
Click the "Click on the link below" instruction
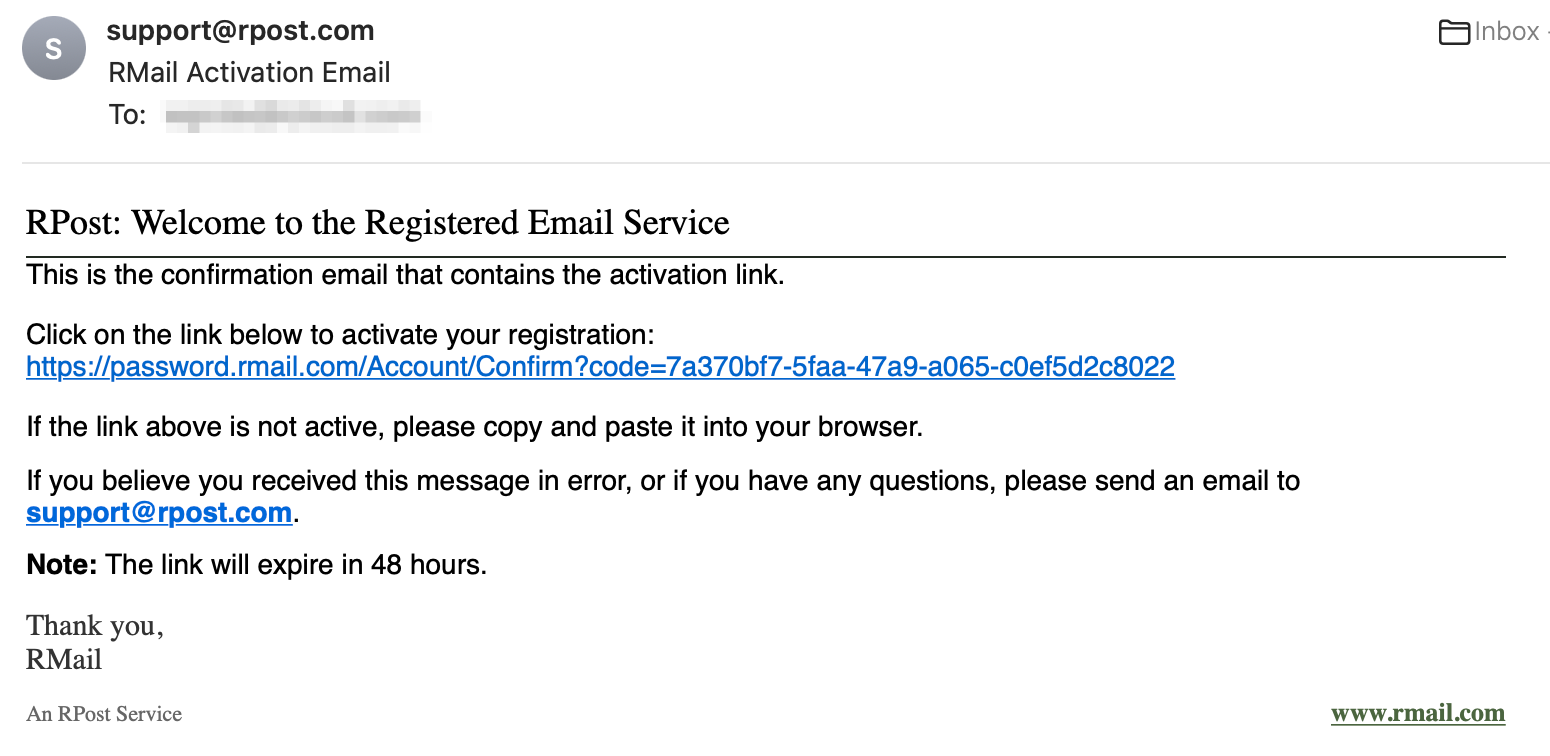tap(340, 334)
